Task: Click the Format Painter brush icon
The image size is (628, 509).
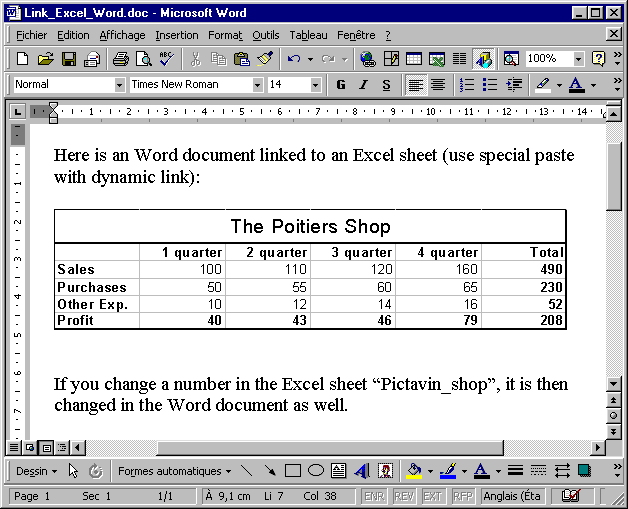Action: (264, 59)
